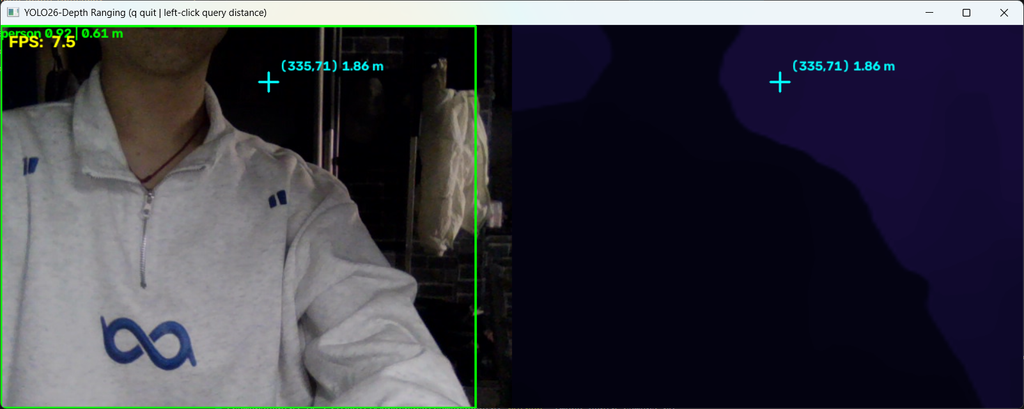Click the green "person 0.92 | 0.61 m" label
1024x409 pixels.
[x=62, y=33]
